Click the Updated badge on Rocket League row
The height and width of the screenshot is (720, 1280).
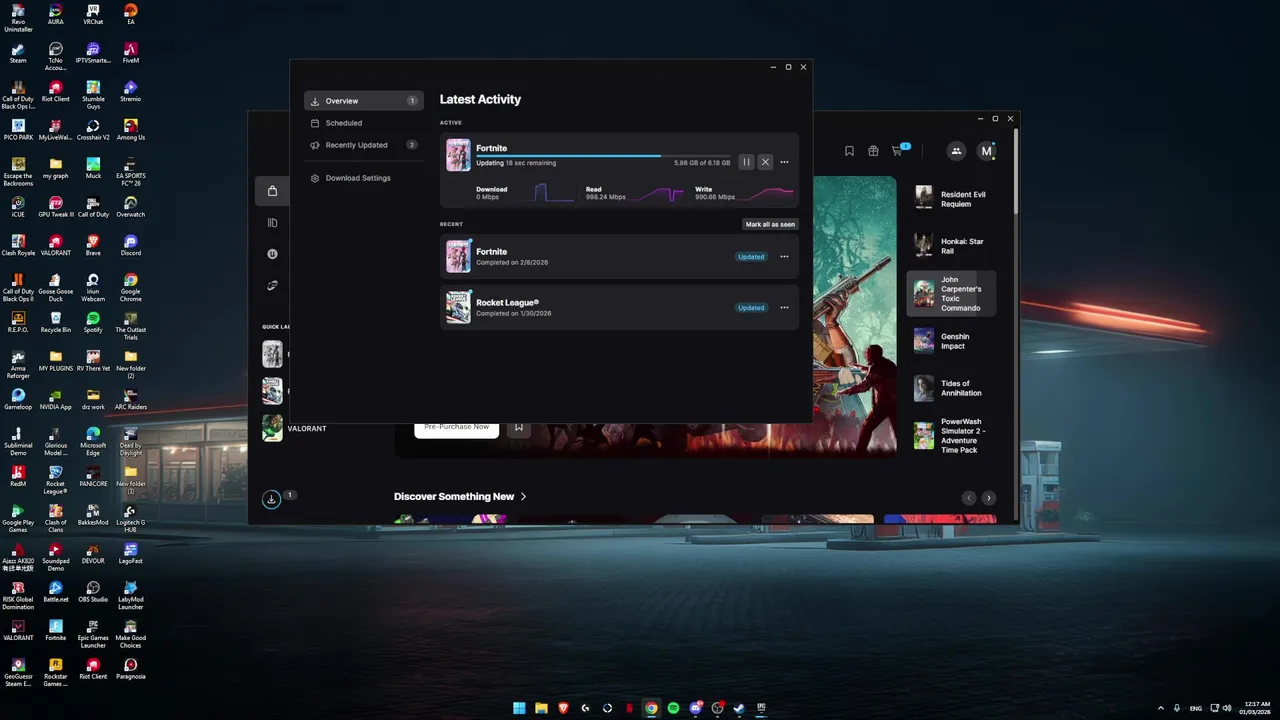(751, 308)
